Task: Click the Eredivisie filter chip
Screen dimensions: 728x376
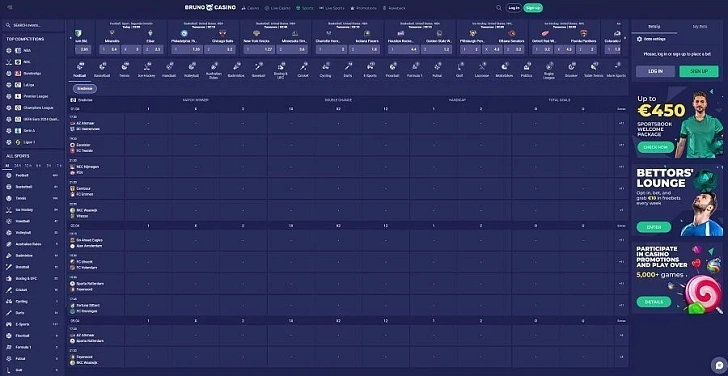Action: point(85,88)
